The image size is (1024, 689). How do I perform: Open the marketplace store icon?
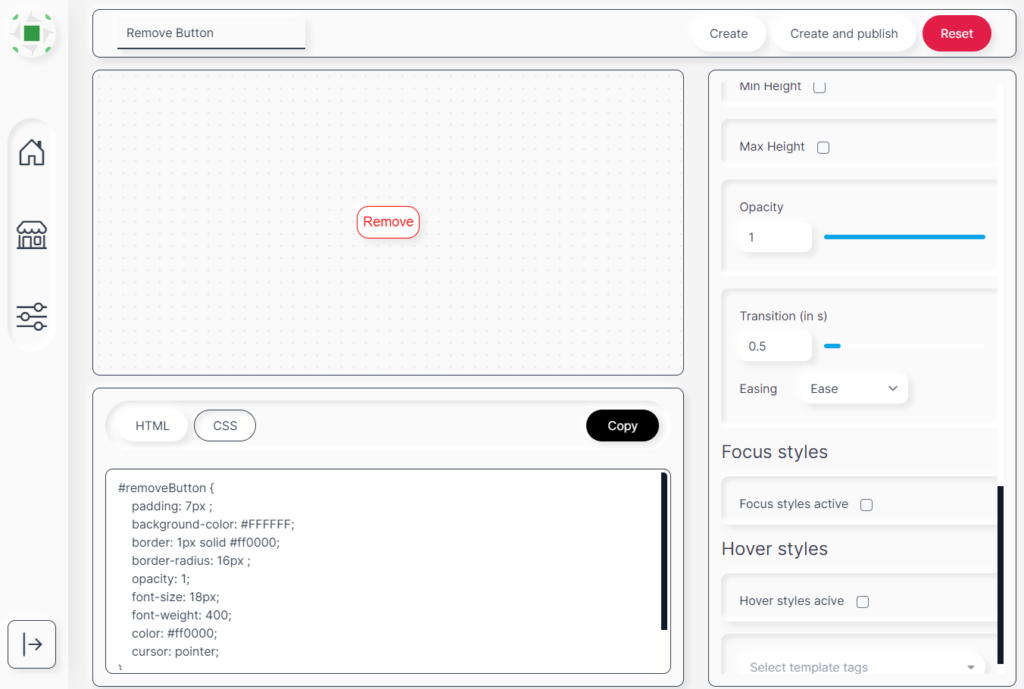pyautogui.click(x=32, y=236)
